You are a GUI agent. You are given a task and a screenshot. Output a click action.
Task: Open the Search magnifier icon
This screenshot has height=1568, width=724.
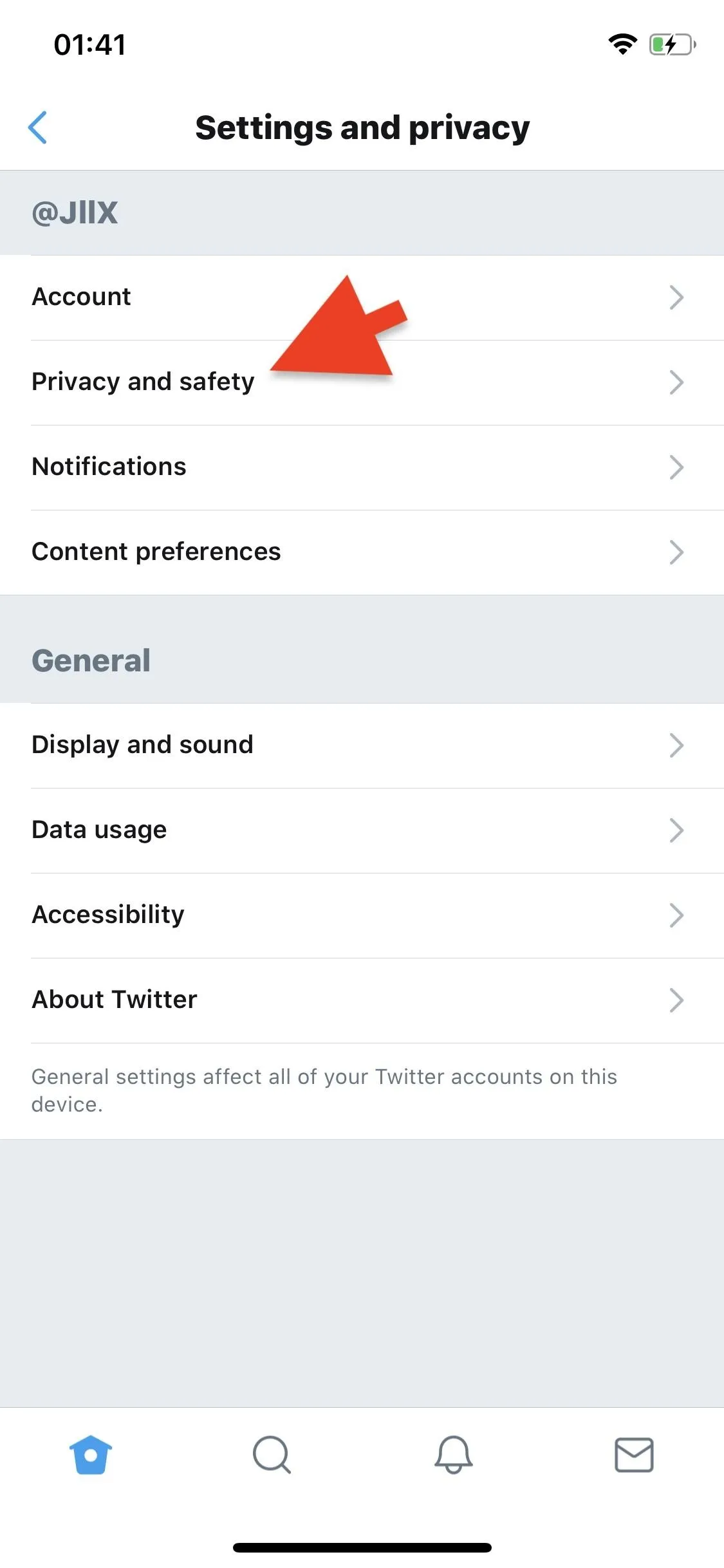point(272,1455)
